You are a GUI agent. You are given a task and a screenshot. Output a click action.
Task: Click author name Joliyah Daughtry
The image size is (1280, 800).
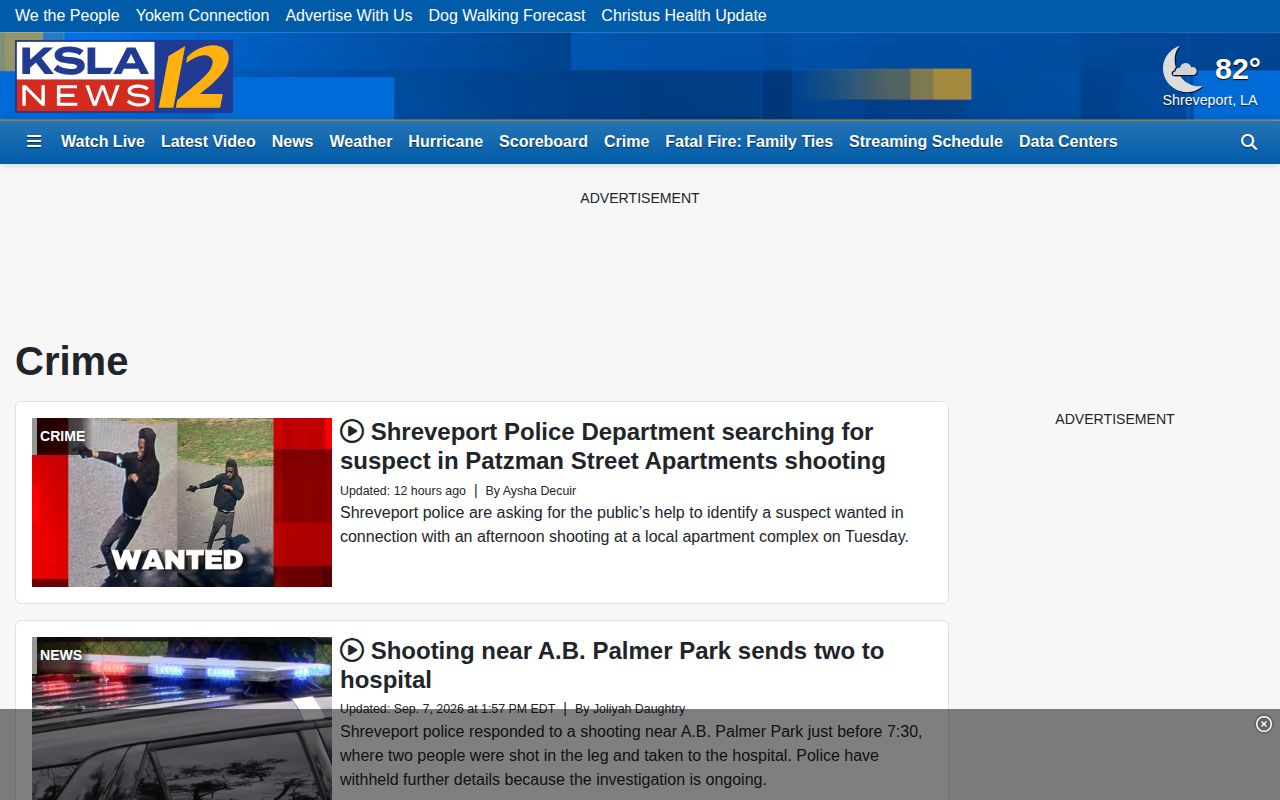click(639, 709)
